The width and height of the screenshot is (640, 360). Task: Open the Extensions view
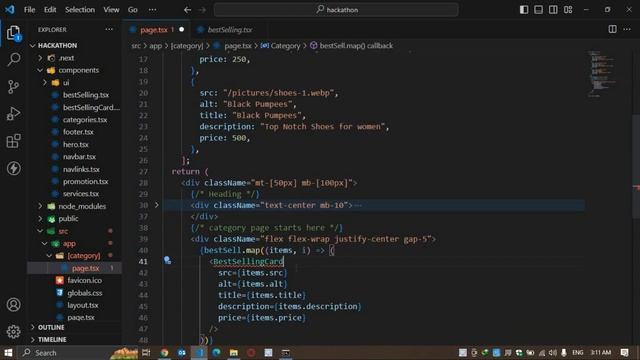pos(13,141)
